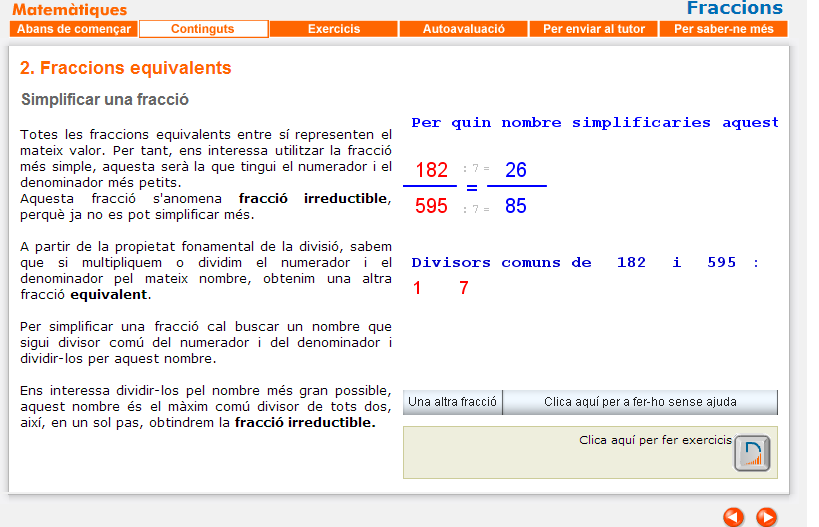Click the red numerator 182
This screenshot has width=819, height=527.
point(431,170)
